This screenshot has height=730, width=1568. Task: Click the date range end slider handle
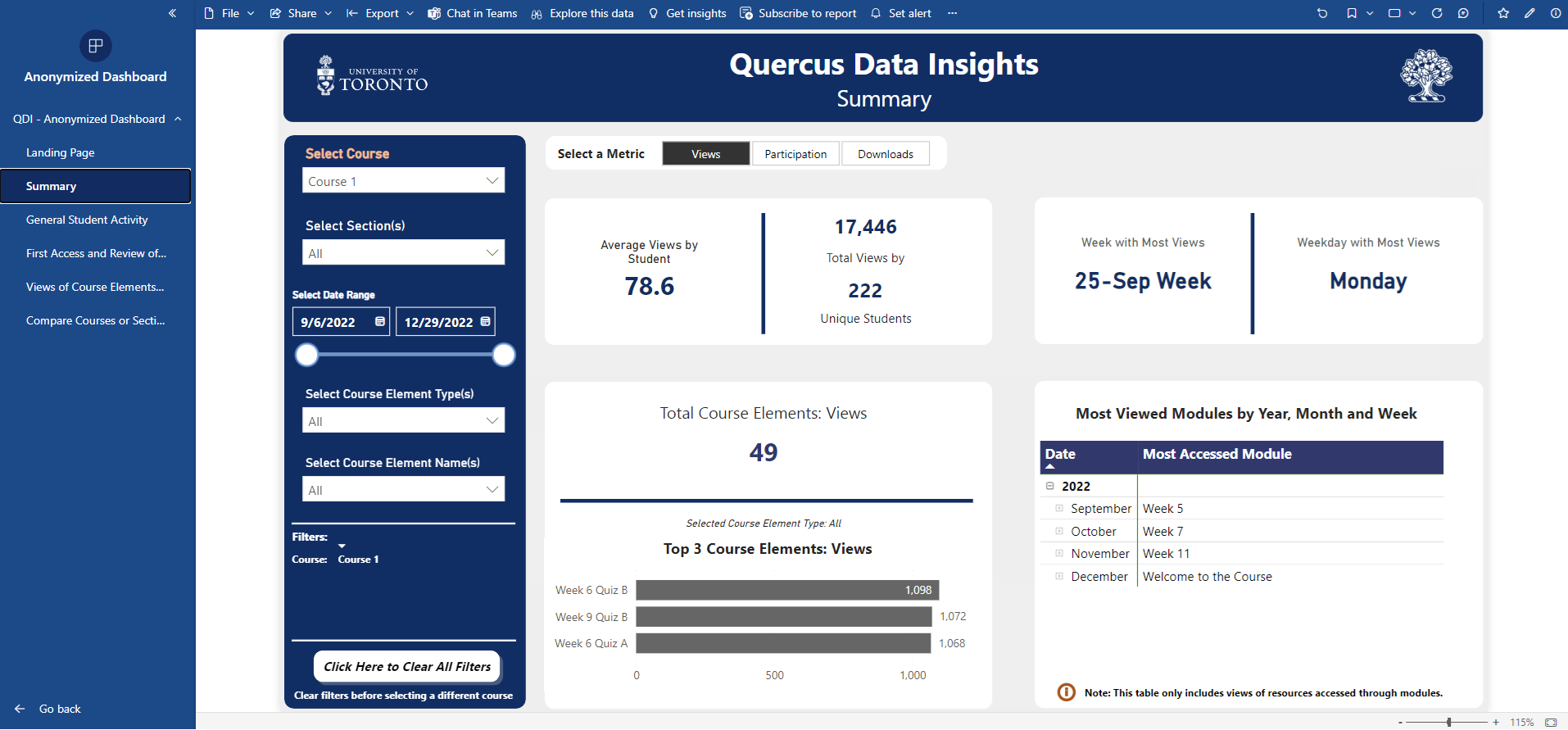pyautogui.click(x=504, y=355)
